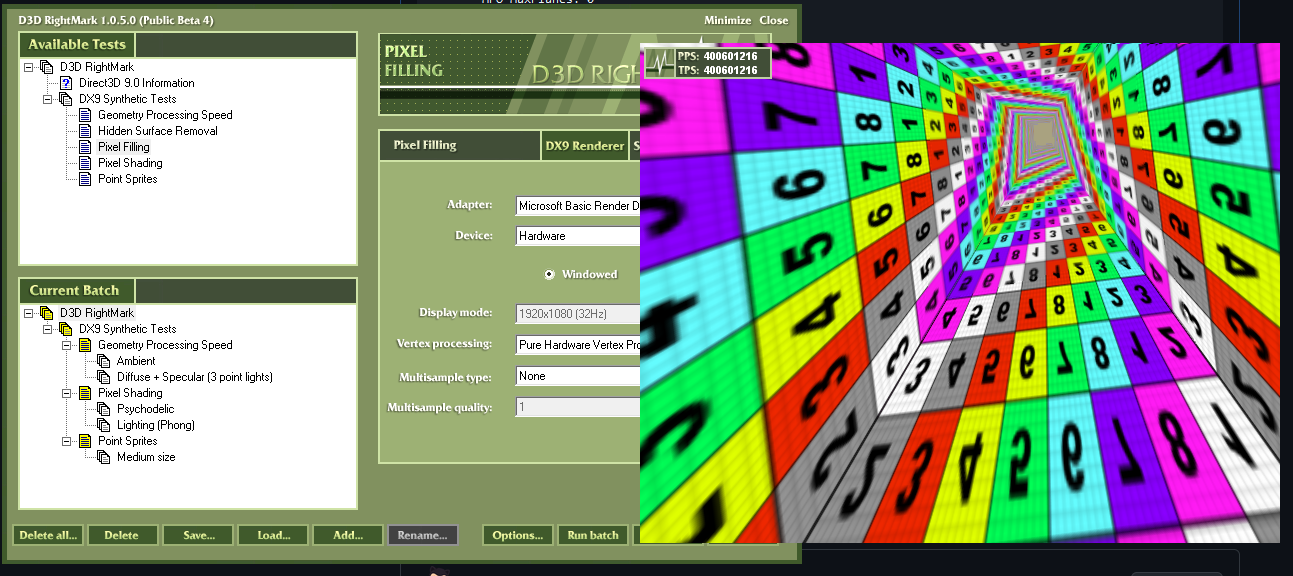Click the Lighting (Phong) subtest icon
The height and width of the screenshot is (576, 1293).
(x=103, y=424)
